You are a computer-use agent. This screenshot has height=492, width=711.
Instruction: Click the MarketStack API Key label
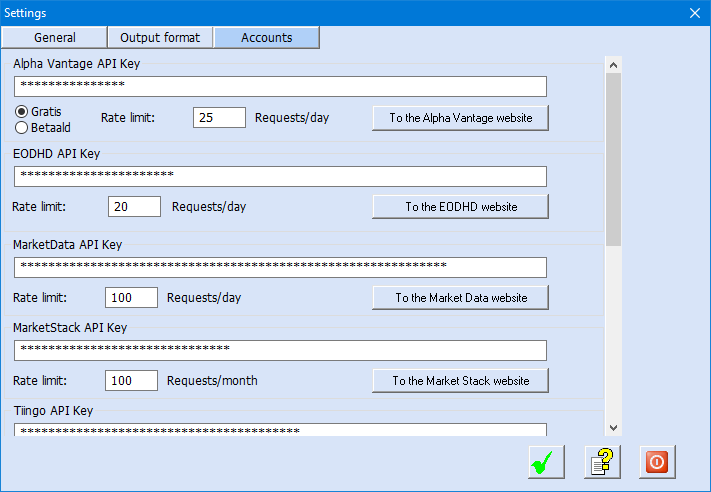pos(70,328)
